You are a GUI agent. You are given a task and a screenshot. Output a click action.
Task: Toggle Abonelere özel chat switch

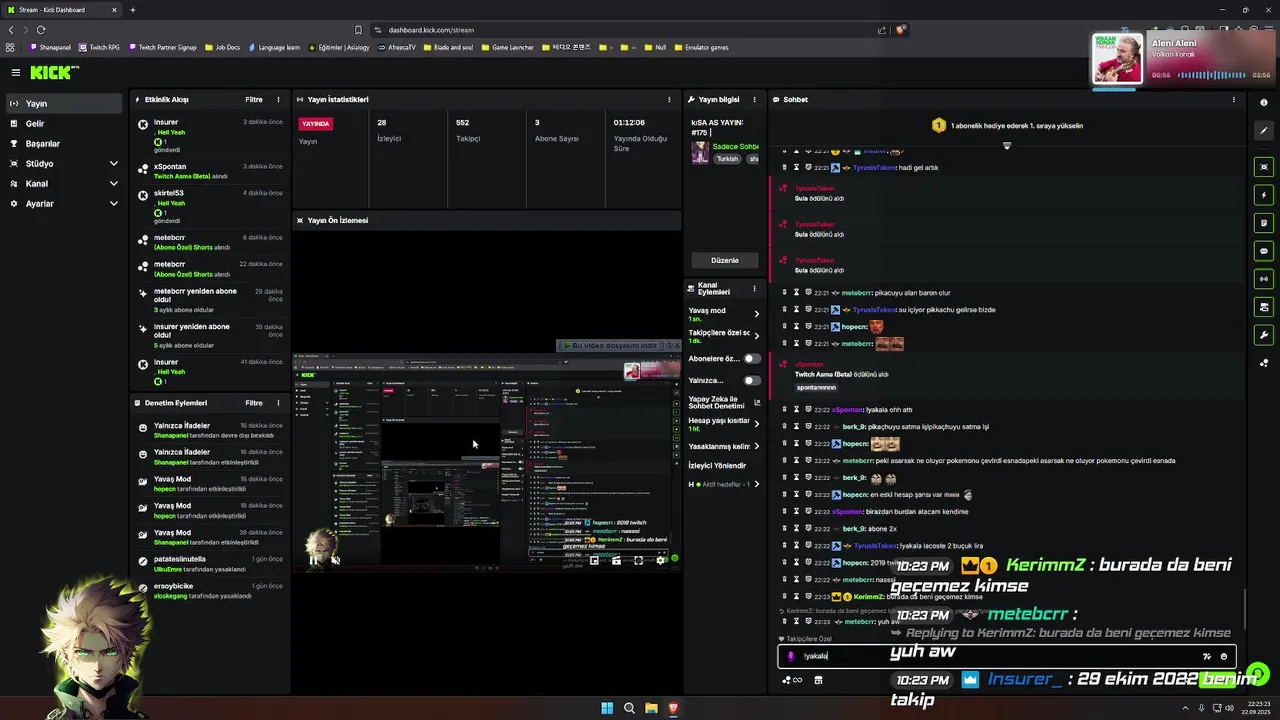(x=751, y=358)
